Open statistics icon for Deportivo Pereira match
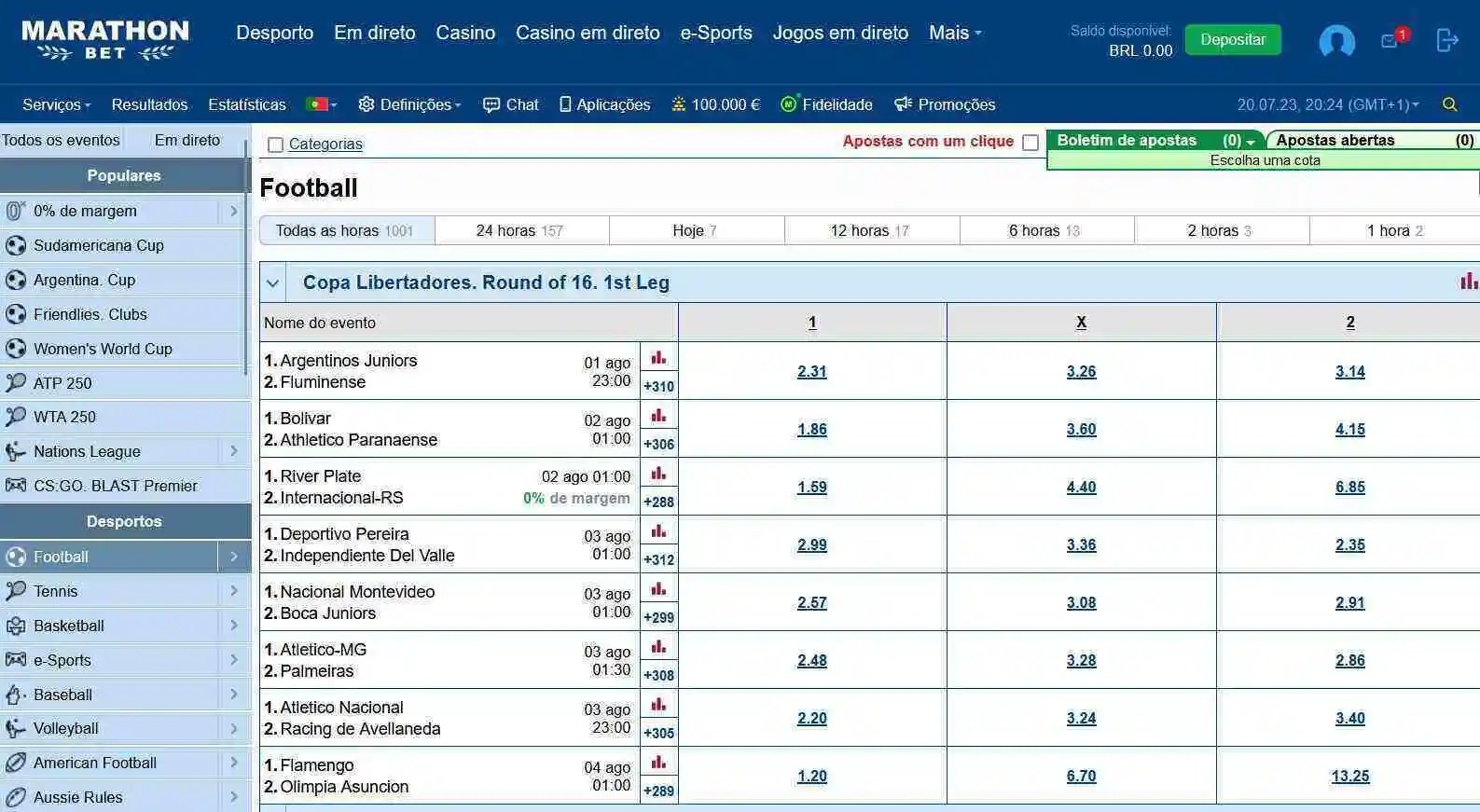 [658, 530]
